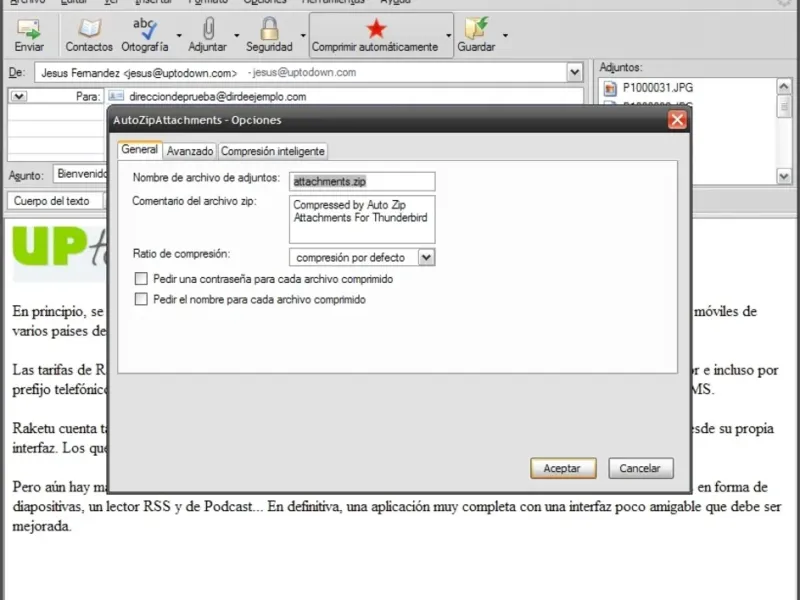Expand the De sender address dropdown
Viewport: 800px width, 600px height.
tap(574, 72)
